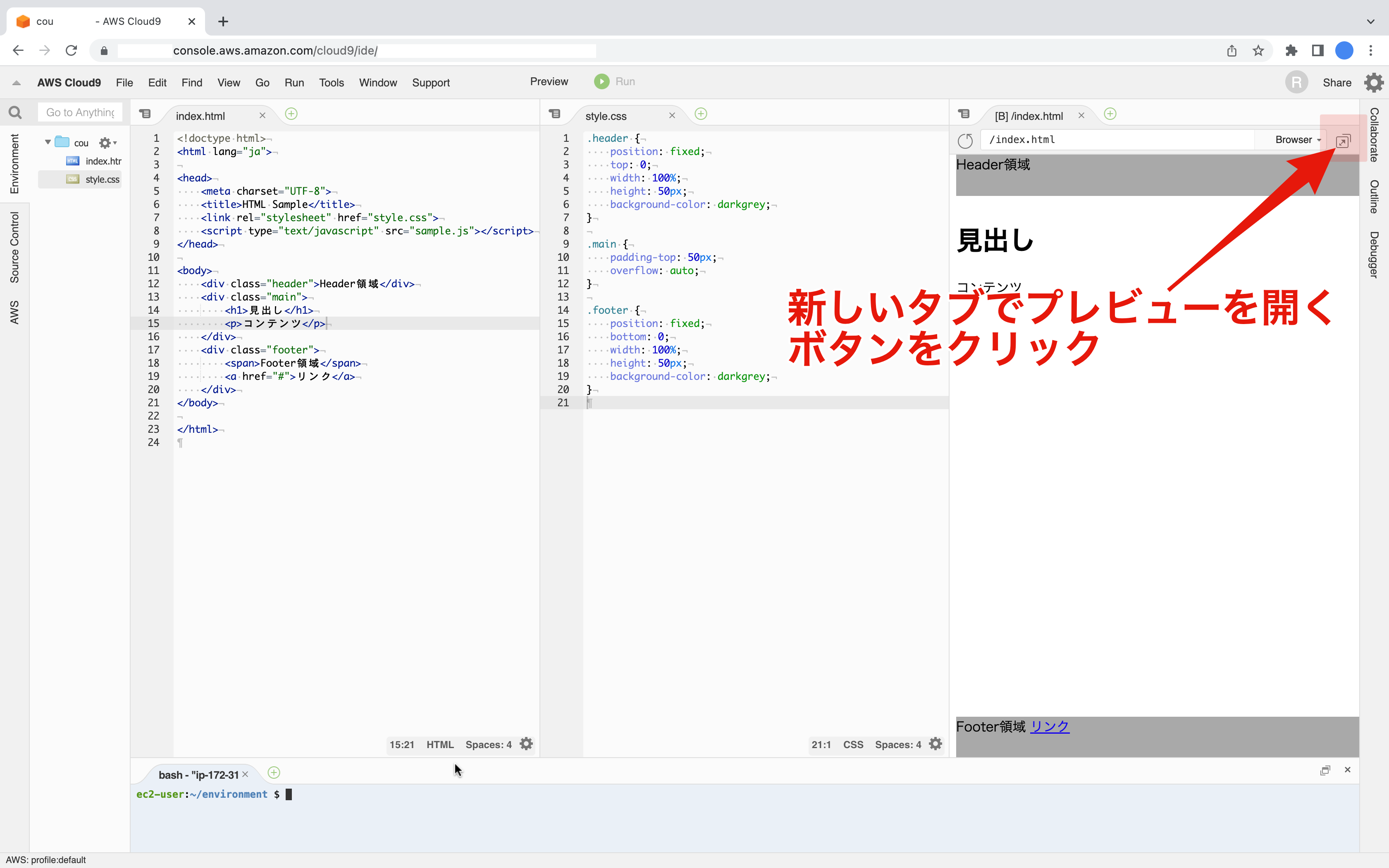Open a new terminal tab with the plus icon
Viewport: 1389px width, 868px height.
tap(273, 773)
